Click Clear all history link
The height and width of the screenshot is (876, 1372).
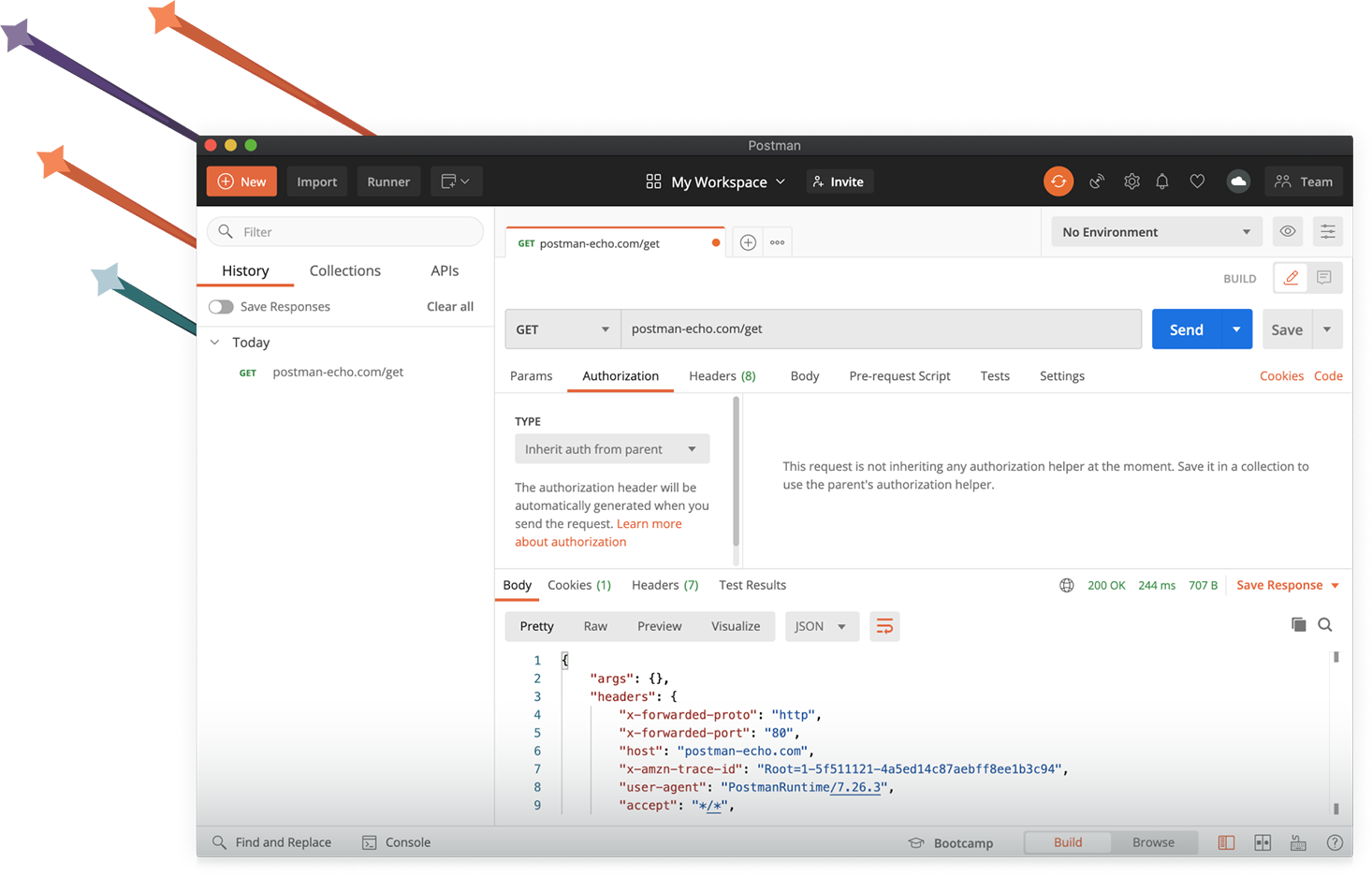point(450,307)
